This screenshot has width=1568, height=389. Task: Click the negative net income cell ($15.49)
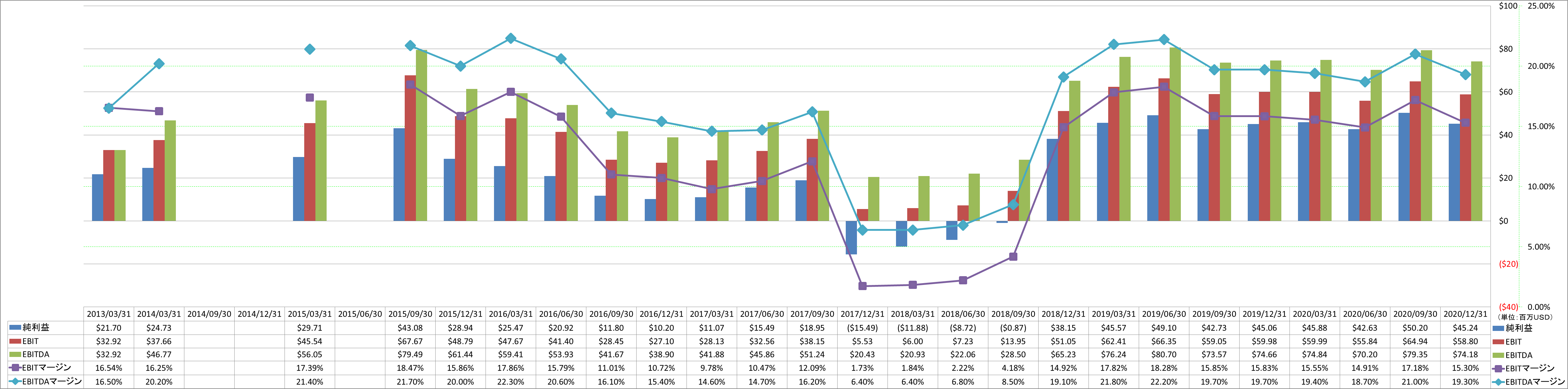862,328
